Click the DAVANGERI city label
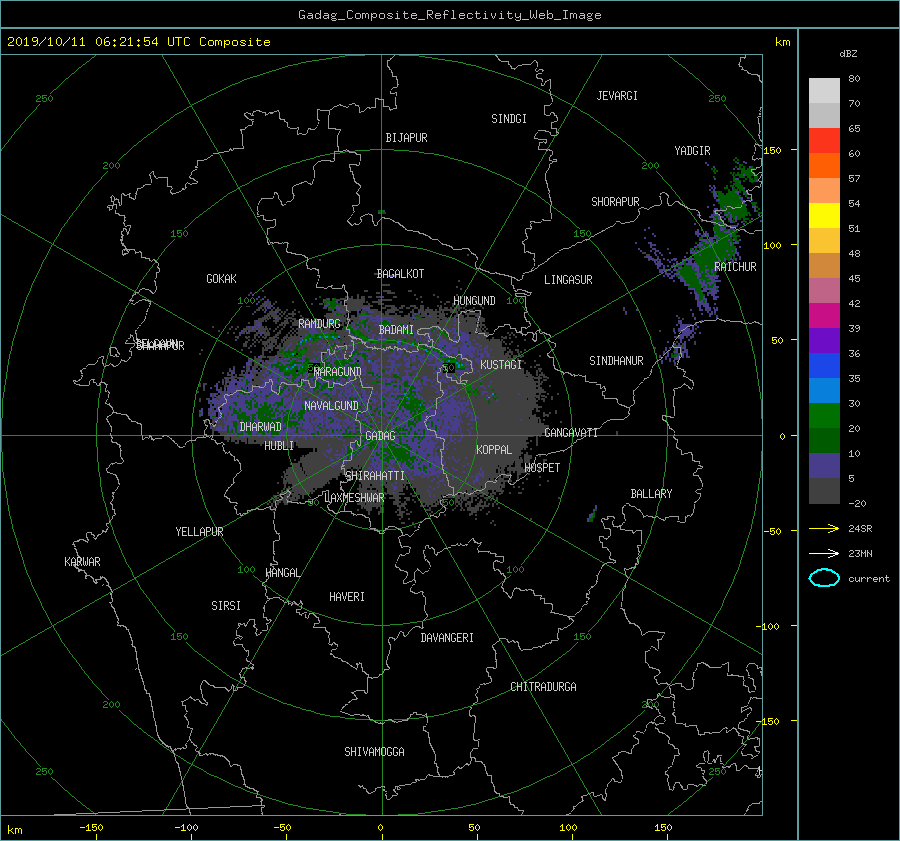The height and width of the screenshot is (841, 900). point(447,638)
